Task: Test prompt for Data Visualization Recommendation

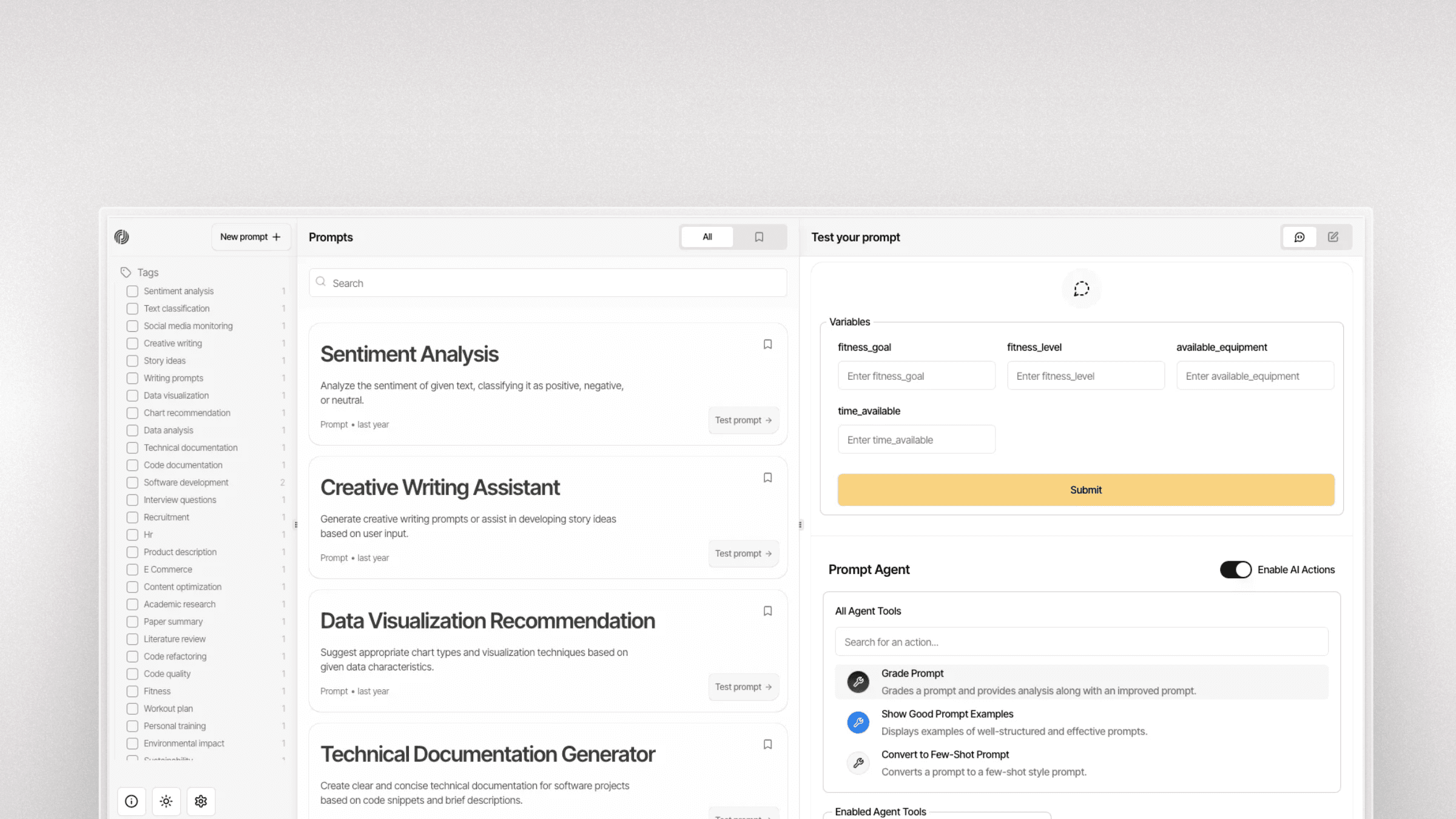Action: [x=743, y=687]
